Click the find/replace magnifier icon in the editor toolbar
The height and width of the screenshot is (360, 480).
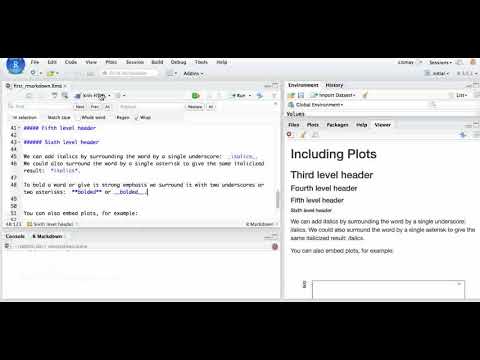click(65, 96)
